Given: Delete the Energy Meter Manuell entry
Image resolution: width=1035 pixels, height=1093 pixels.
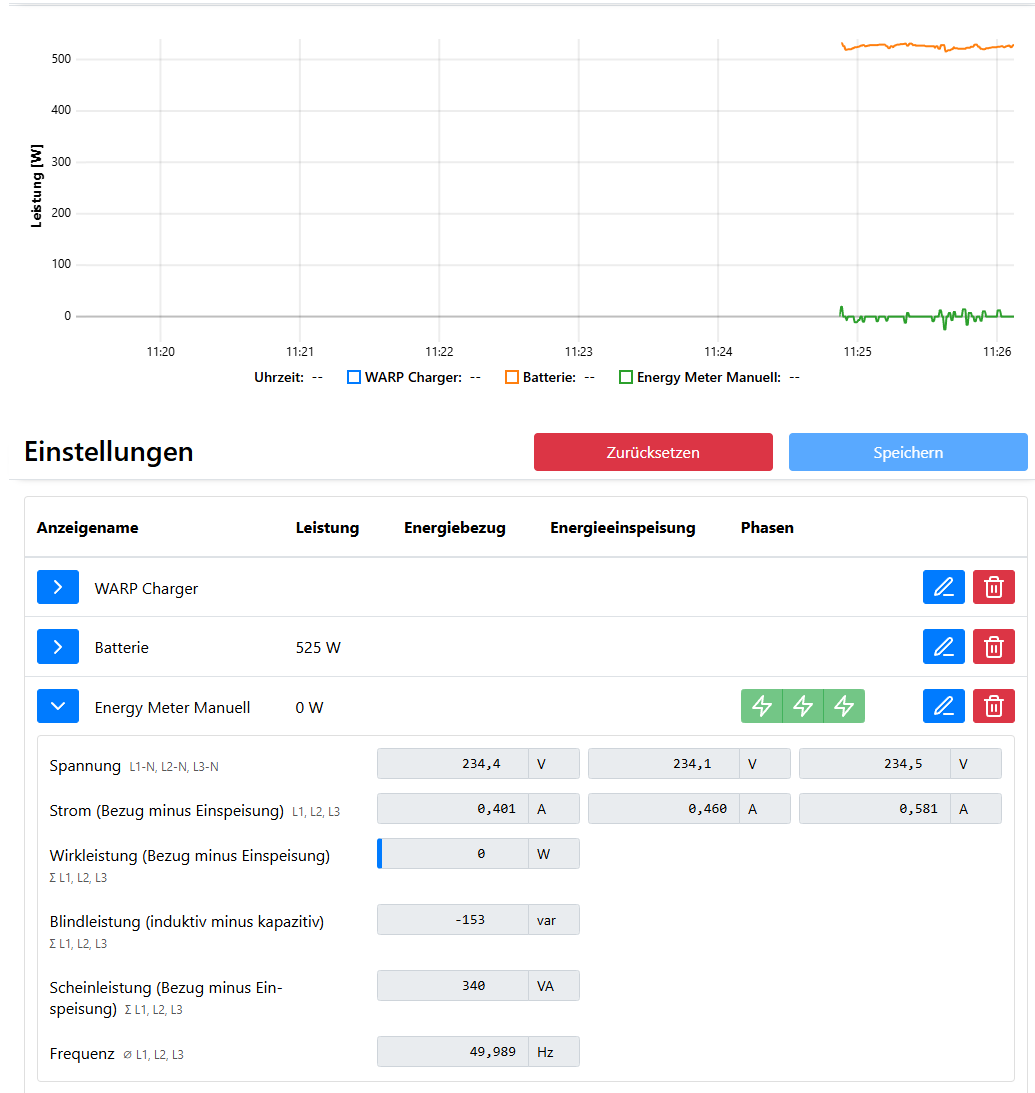Looking at the screenshot, I should pos(993,706).
